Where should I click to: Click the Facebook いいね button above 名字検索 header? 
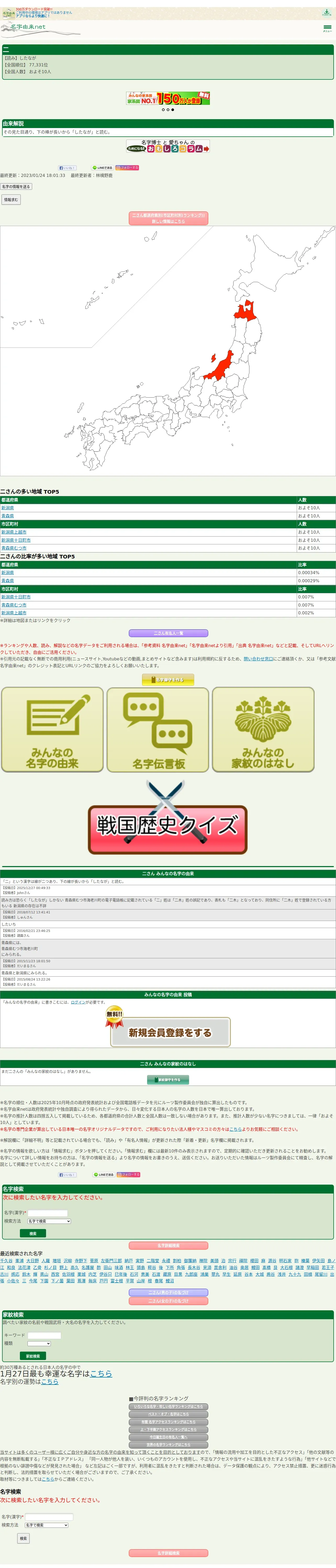coord(67,1175)
